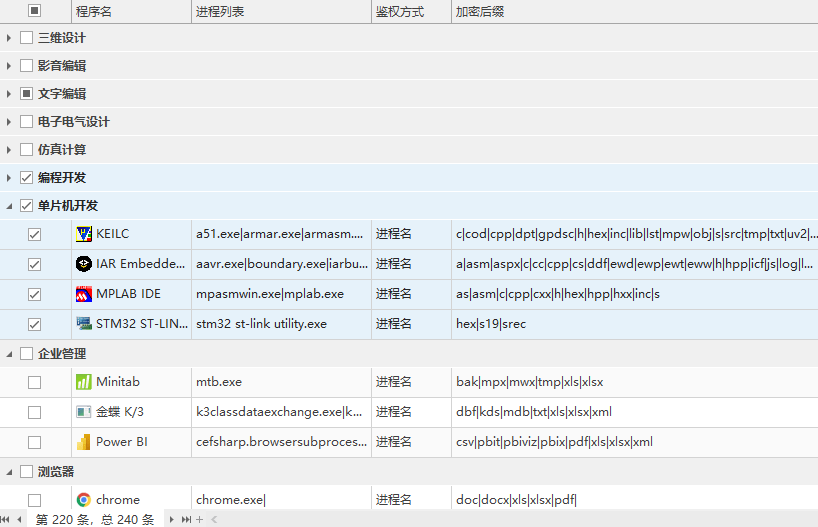Expand the 电子电气设计 group
The image size is (818, 527).
[x=9, y=122]
